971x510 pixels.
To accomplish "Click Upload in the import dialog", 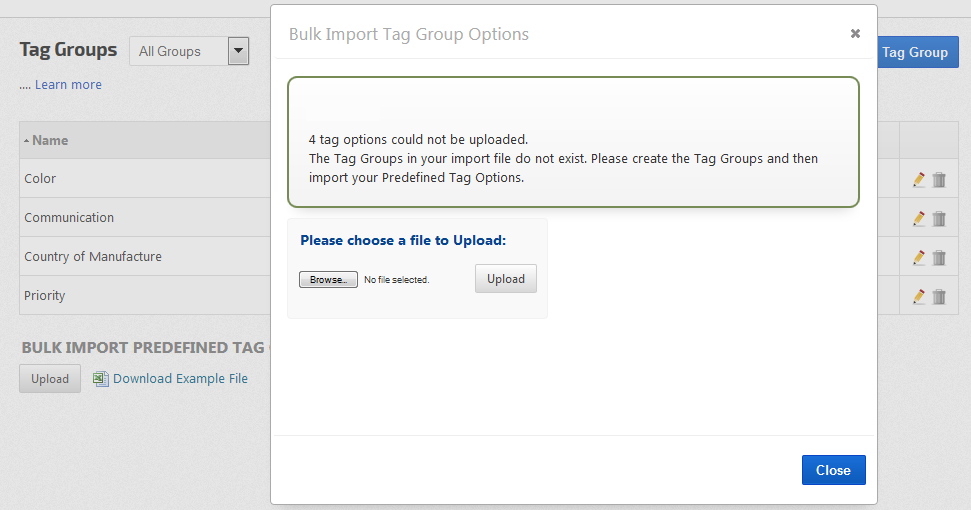I will tap(506, 279).
